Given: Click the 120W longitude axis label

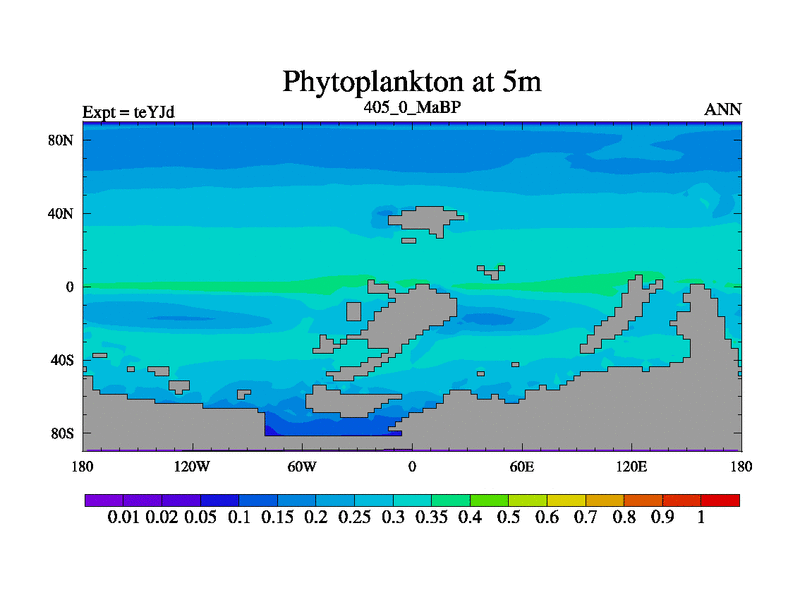Looking at the screenshot, I should click(x=191, y=466).
